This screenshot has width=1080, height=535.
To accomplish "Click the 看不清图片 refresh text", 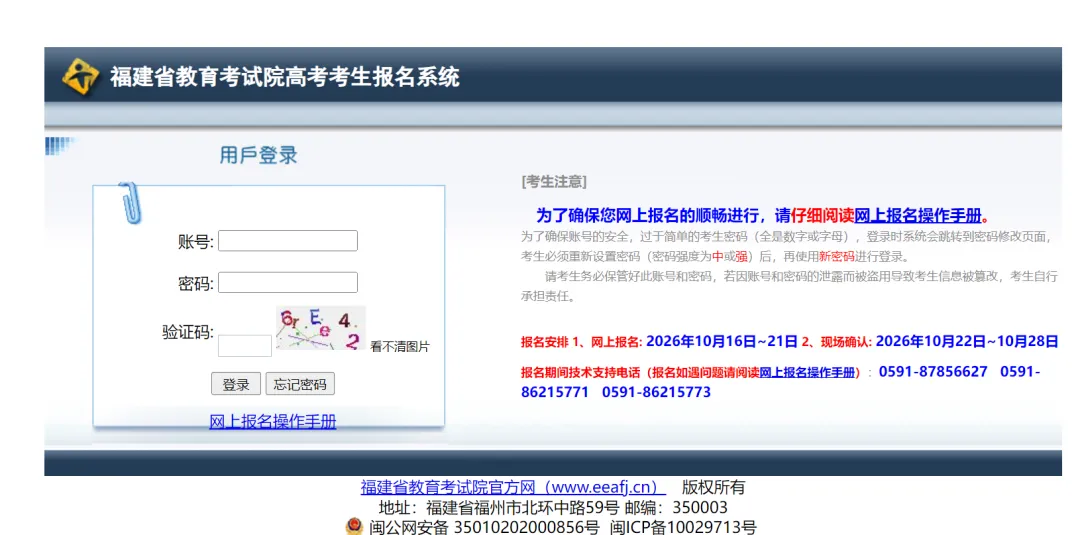I will pyautogui.click(x=399, y=346).
